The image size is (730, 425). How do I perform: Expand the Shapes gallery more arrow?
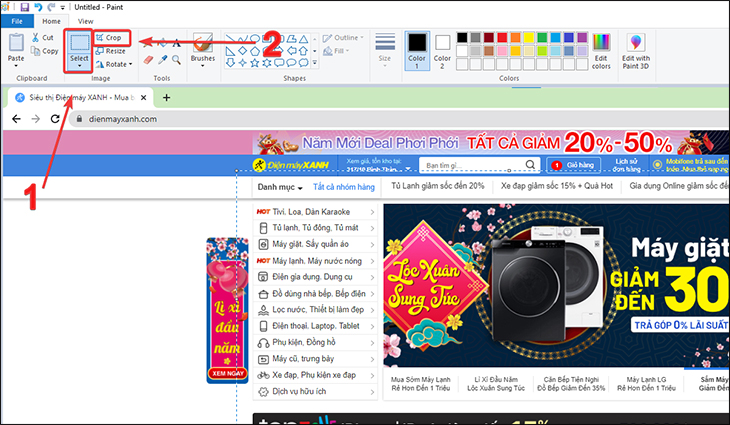pyautogui.click(x=315, y=62)
